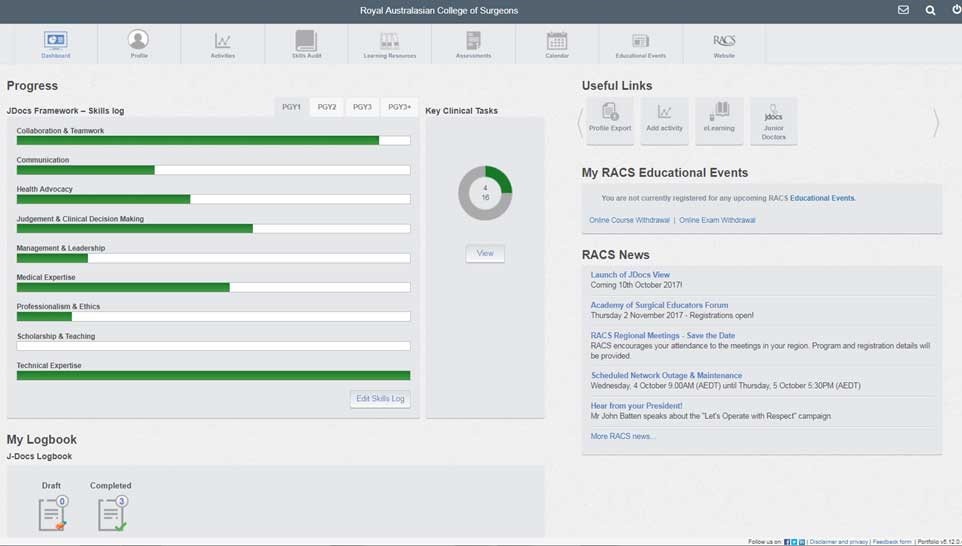
Task: Open Launch of JDocs View news
Action: point(630,275)
